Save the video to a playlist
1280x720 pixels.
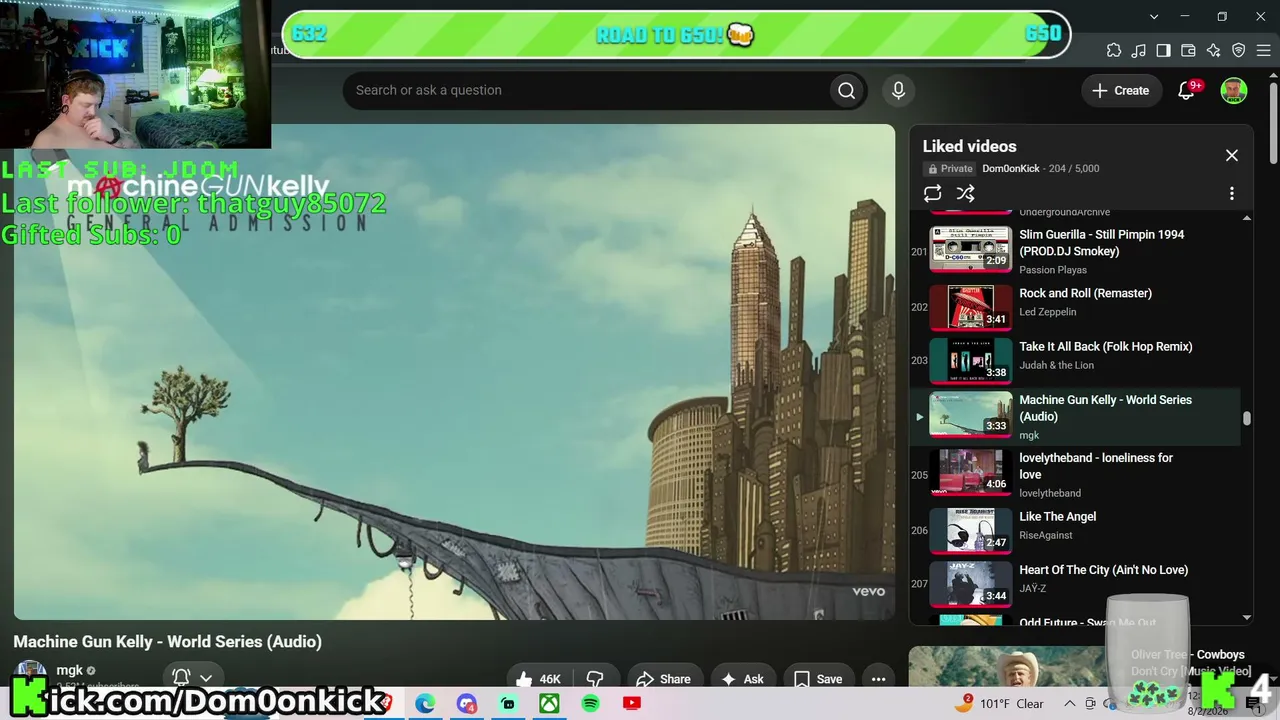[x=818, y=679]
